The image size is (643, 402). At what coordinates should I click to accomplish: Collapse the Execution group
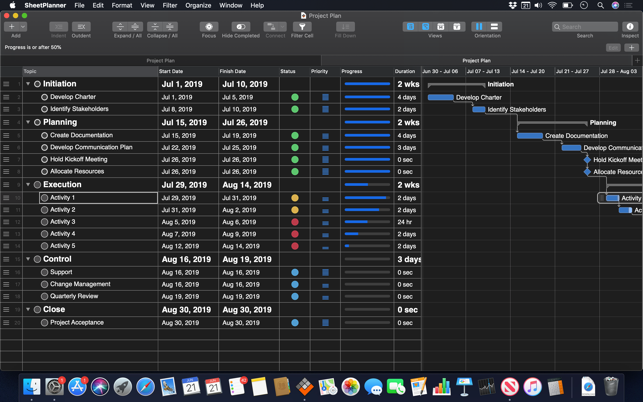point(28,185)
